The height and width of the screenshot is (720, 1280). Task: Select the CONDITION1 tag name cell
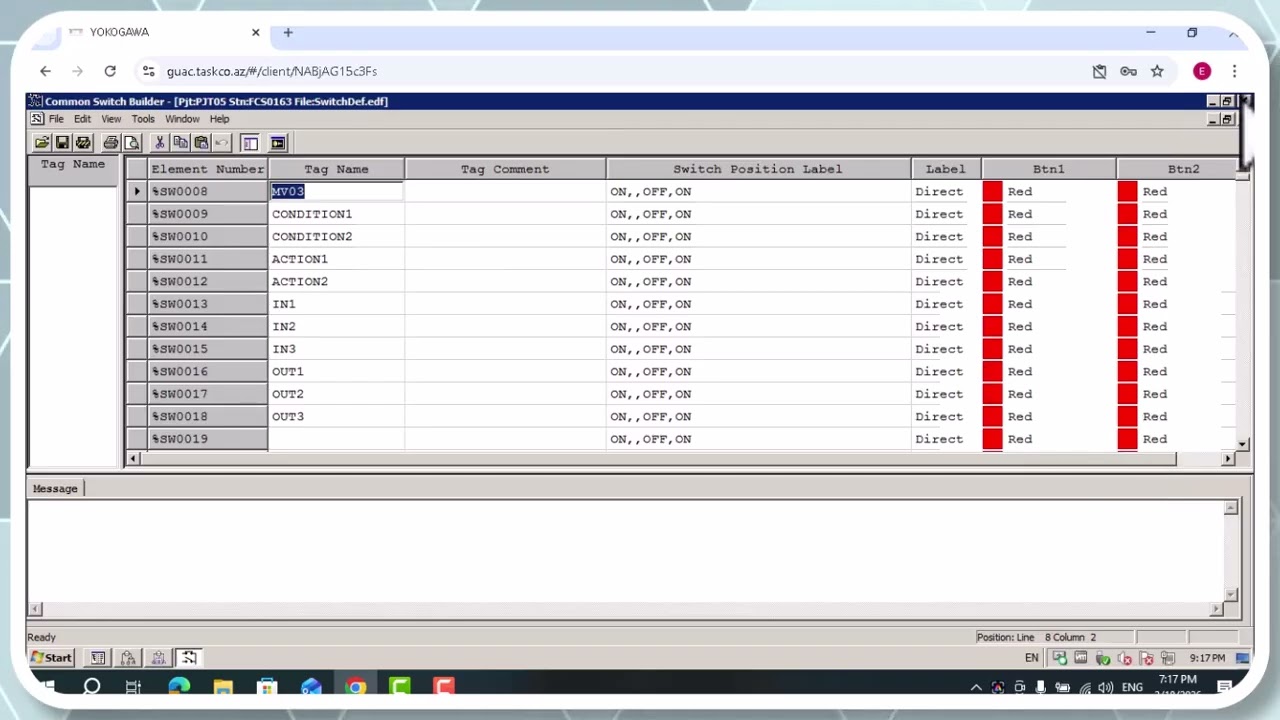336,214
